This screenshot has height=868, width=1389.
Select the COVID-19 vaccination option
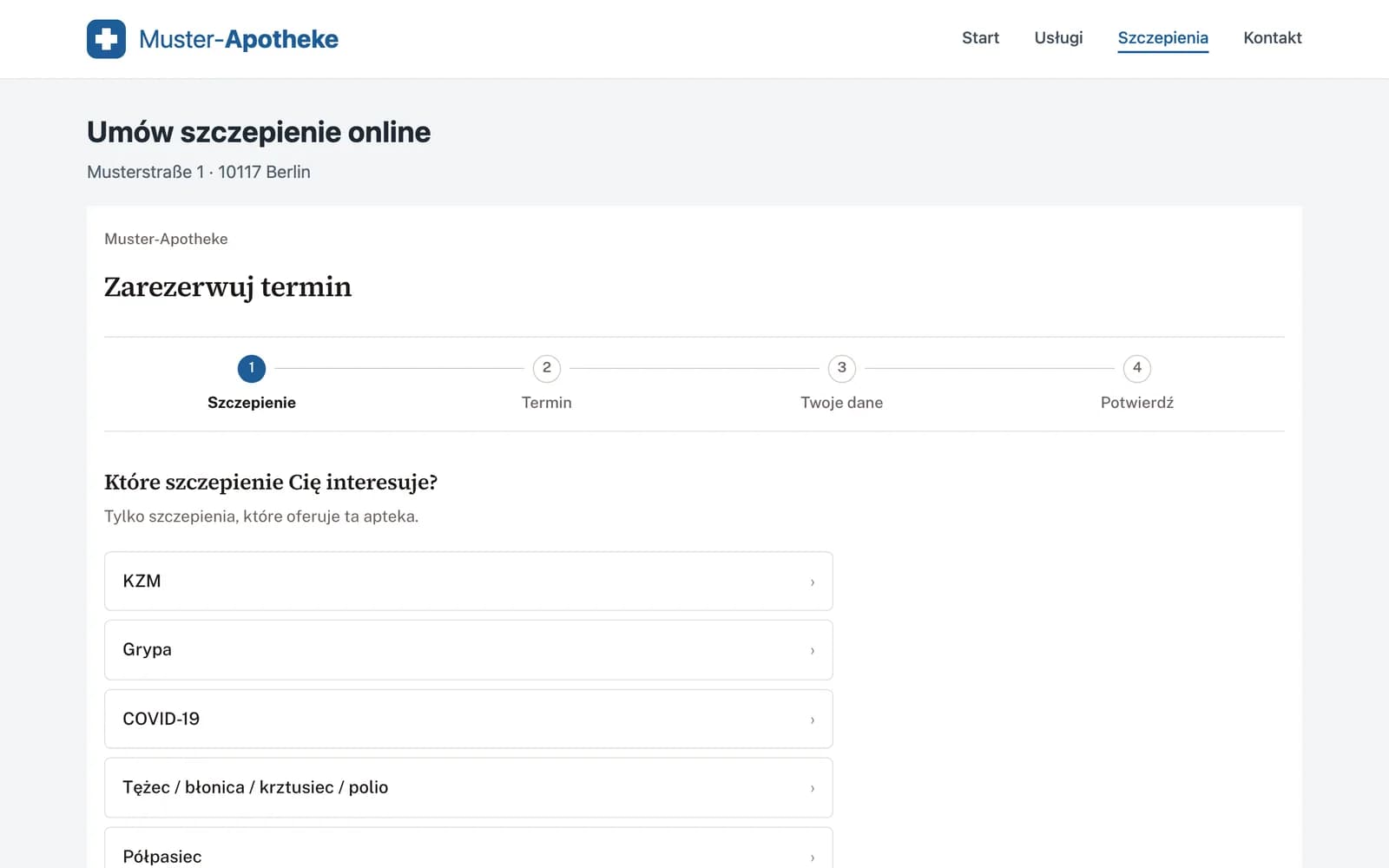pyautogui.click(x=469, y=719)
